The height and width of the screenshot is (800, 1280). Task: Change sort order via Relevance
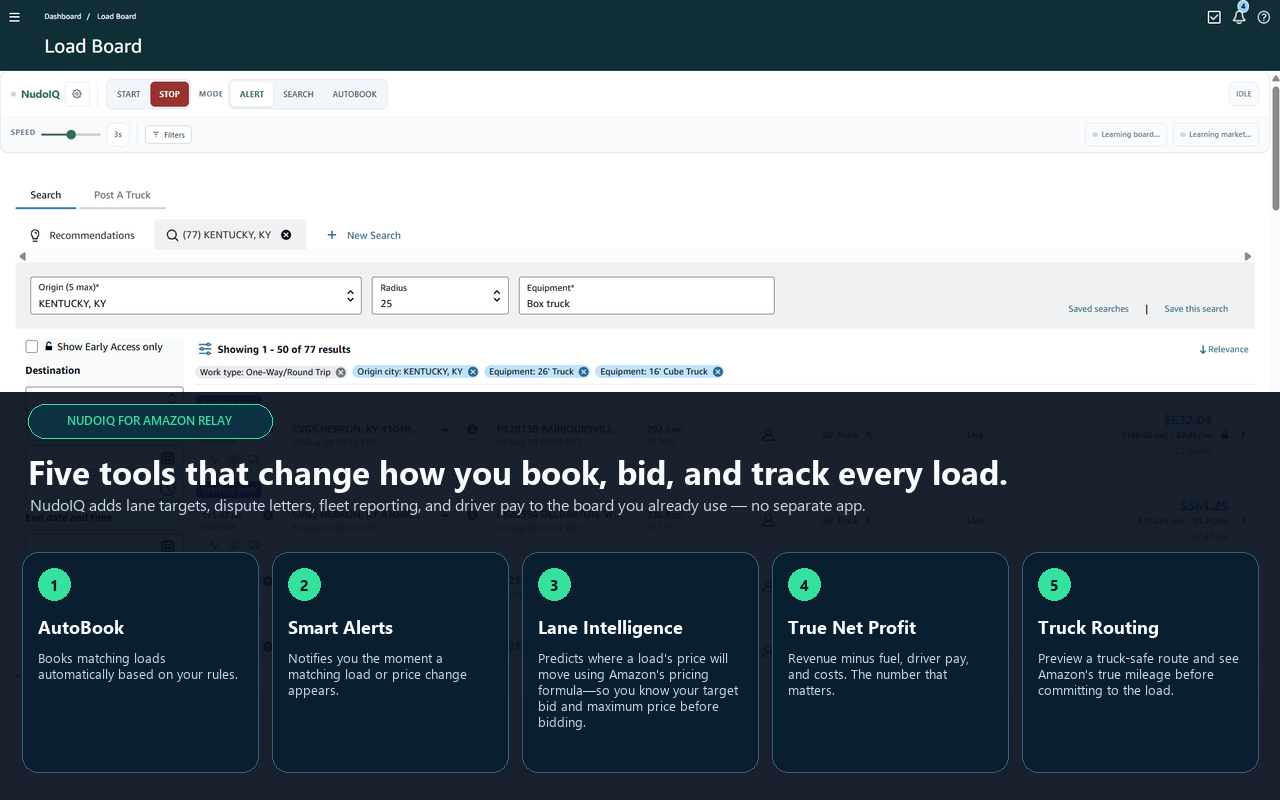(x=1224, y=349)
